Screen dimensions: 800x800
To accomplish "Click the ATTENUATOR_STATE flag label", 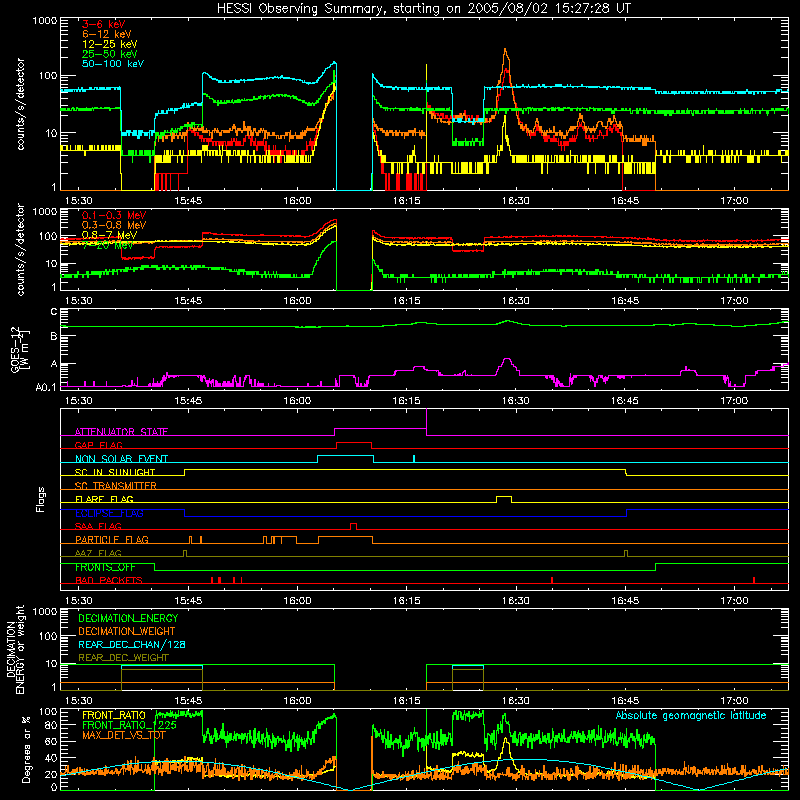I will (x=121, y=432).
